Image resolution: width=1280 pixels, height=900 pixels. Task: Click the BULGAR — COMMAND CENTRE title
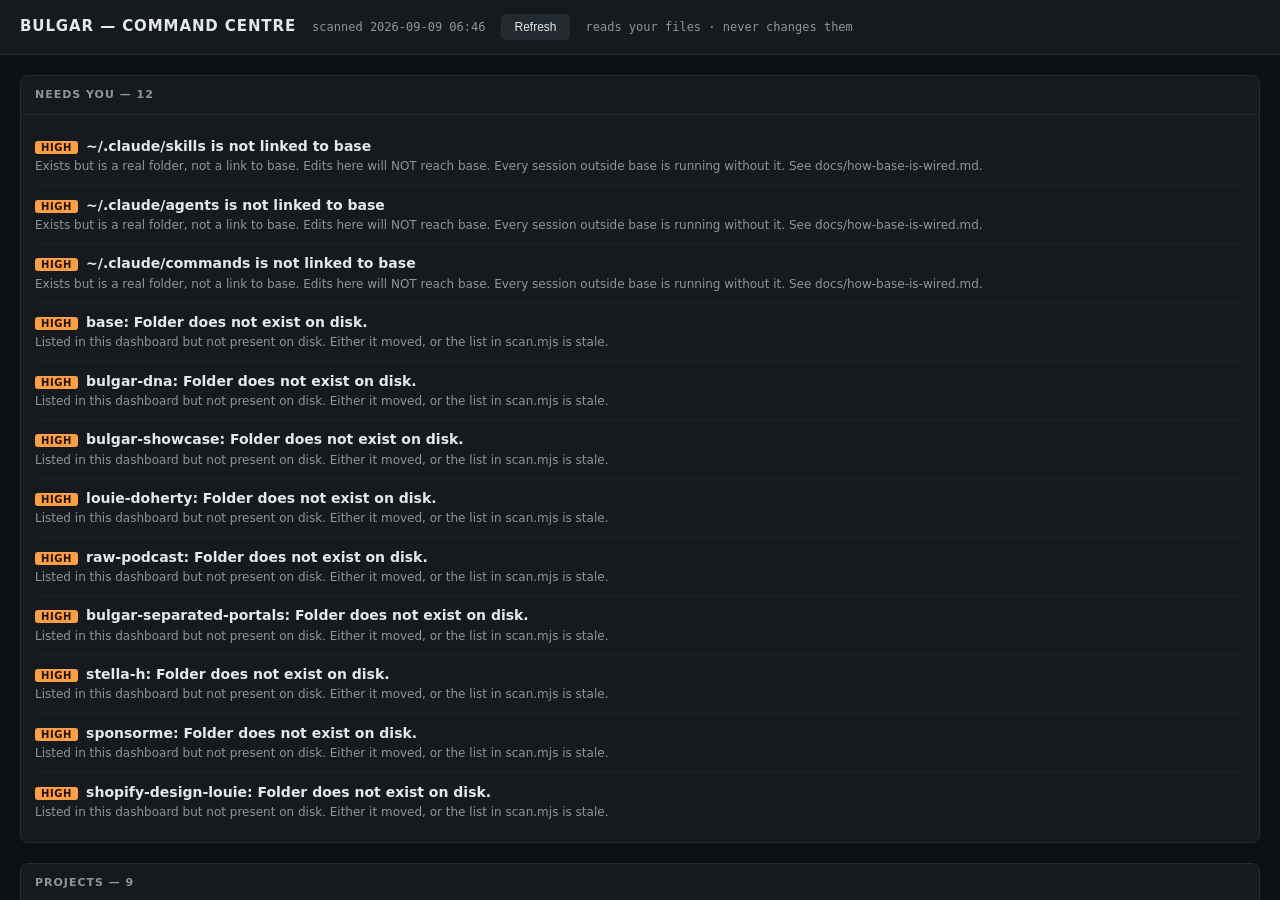(x=158, y=26)
